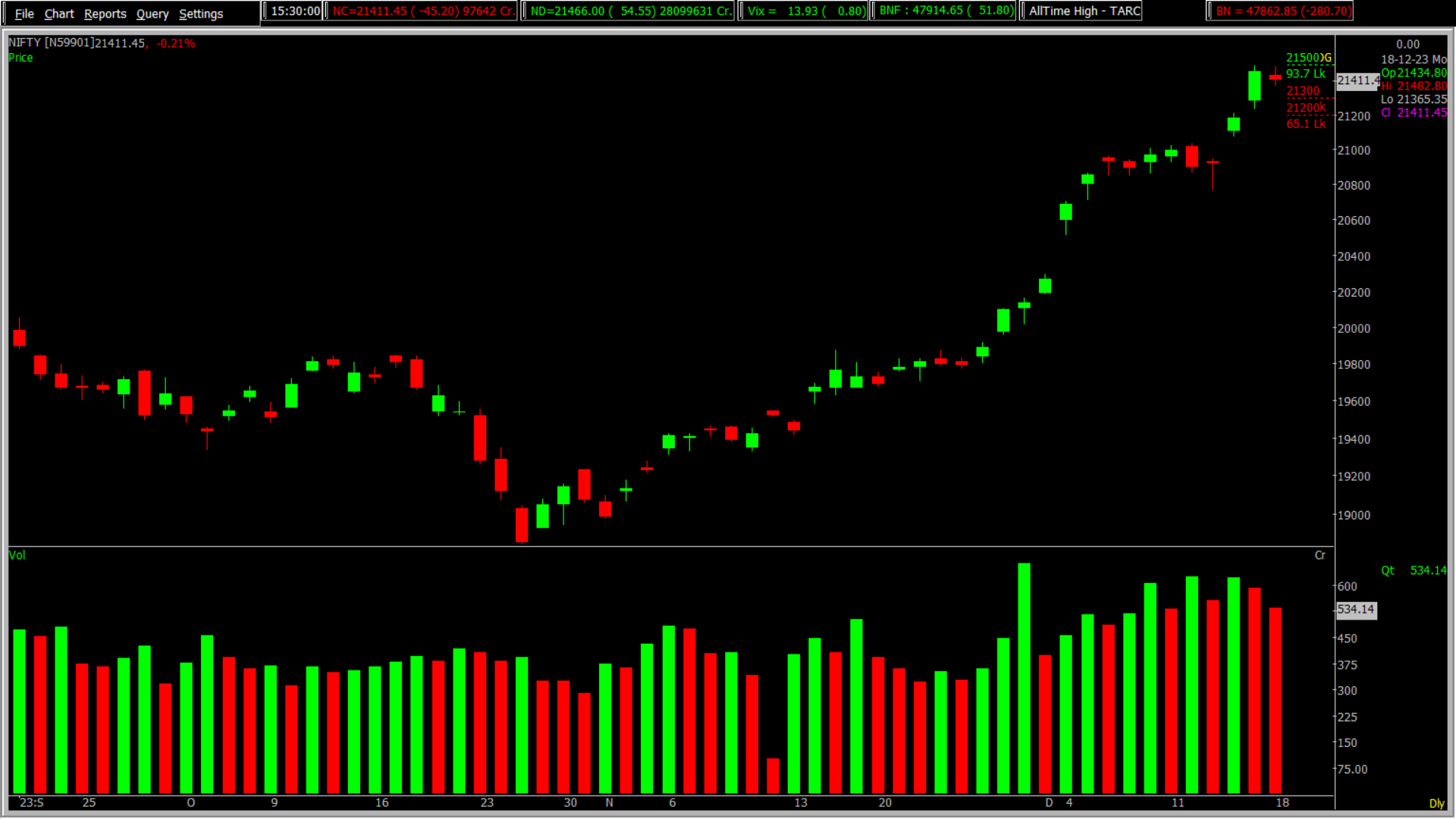This screenshot has width=1456, height=819.
Task: Click the BN = 47862.85 indicator
Action: pyautogui.click(x=1281, y=11)
